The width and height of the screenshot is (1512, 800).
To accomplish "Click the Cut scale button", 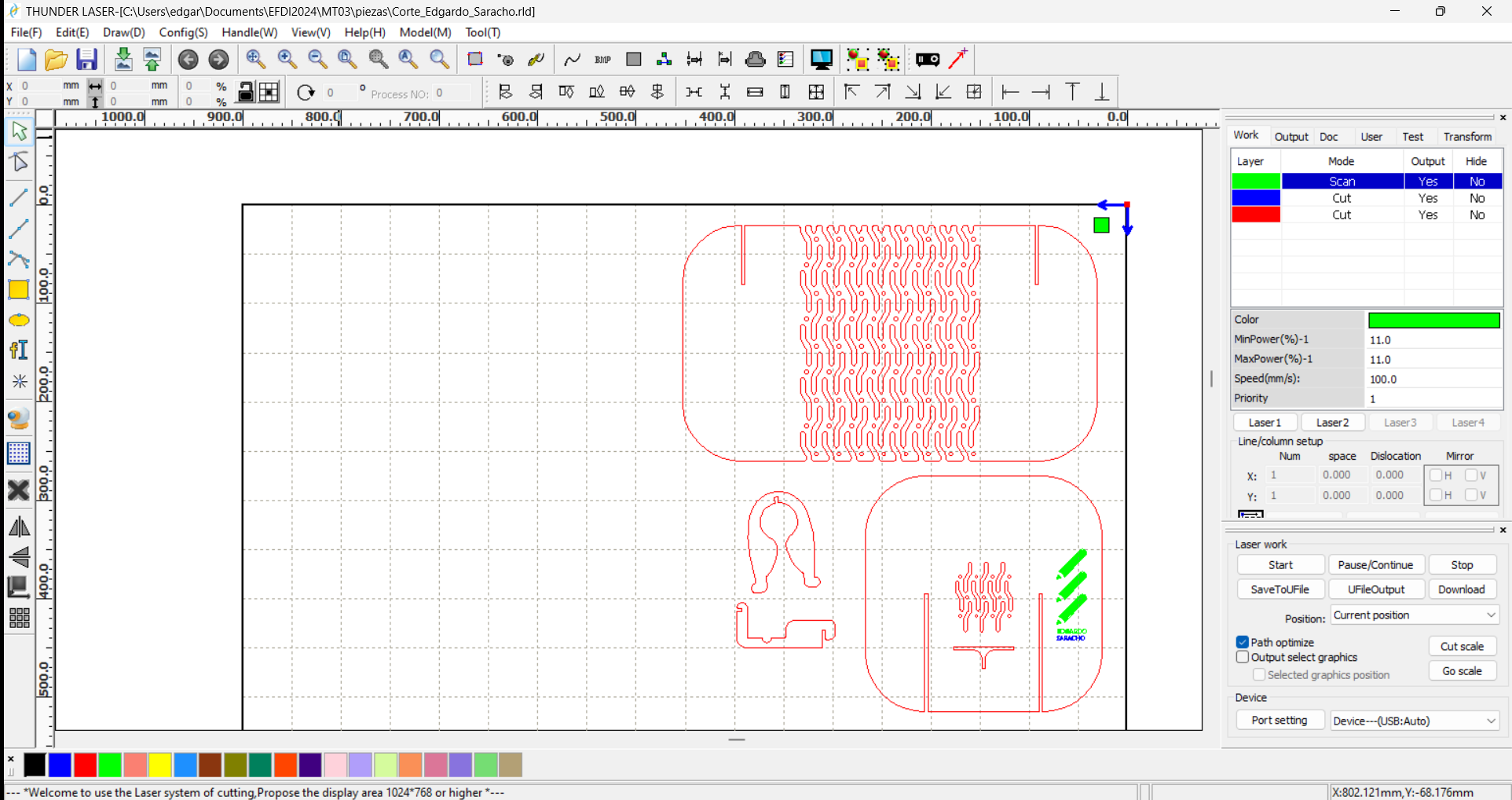I will pos(1462,646).
